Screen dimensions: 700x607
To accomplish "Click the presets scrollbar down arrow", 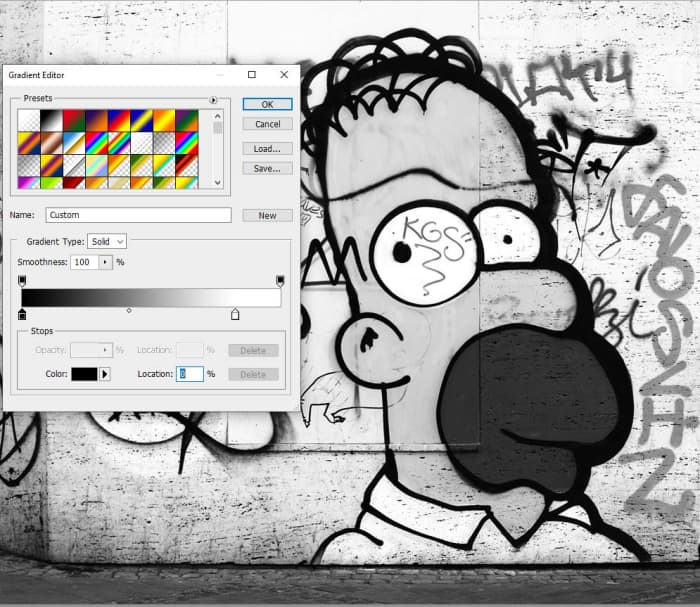I will [x=217, y=182].
